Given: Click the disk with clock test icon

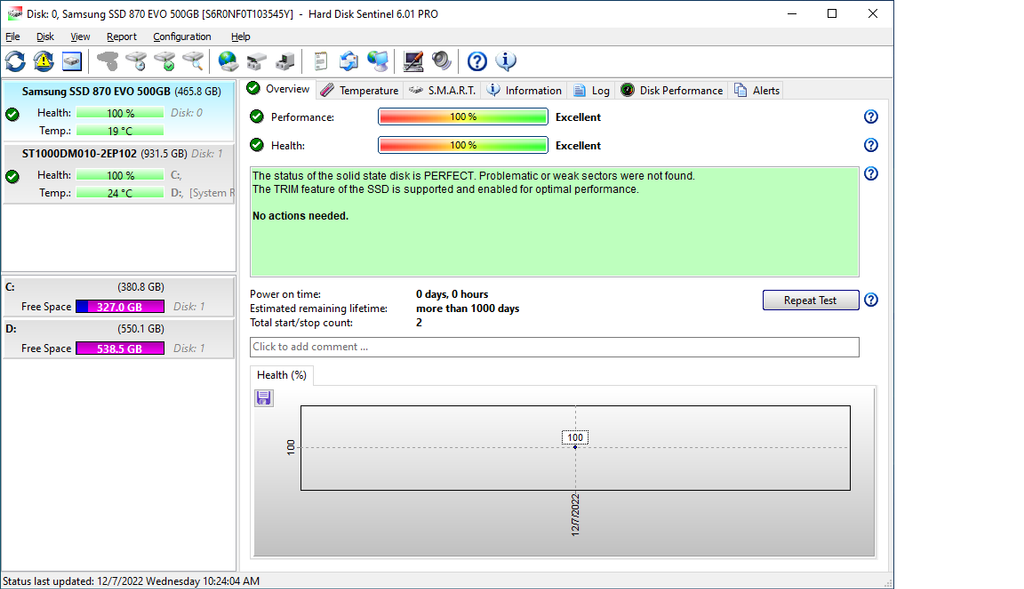Looking at the screenshot, I should pyautogui.click(x=136, y=61).
